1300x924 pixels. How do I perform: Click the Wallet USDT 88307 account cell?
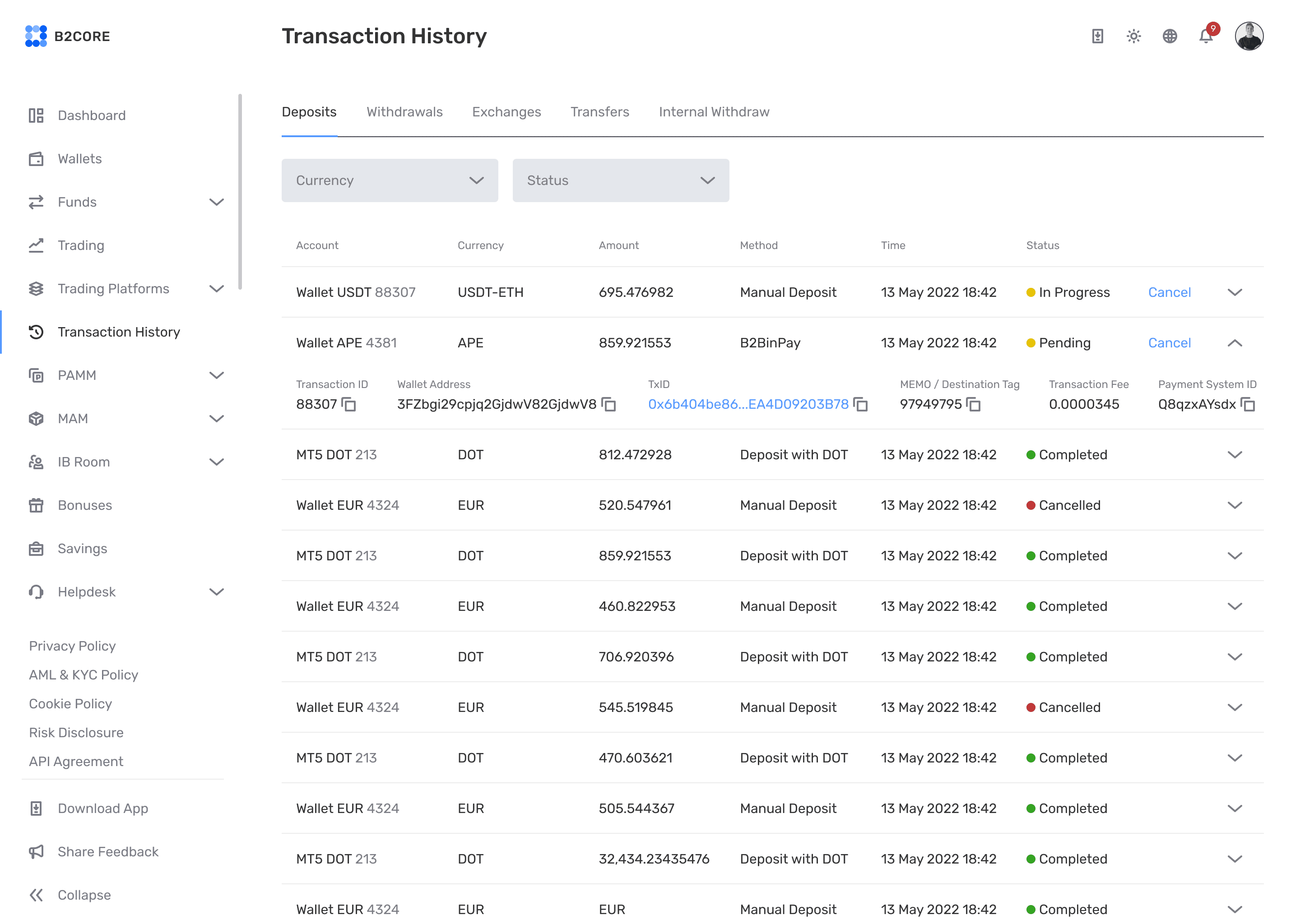[x=356, y=292]
